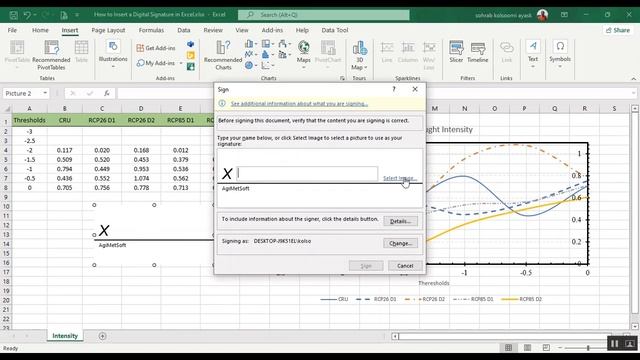Open My Add-ins dropdown arrow
Viewport: 640px width, 360px height.
tap(181, 63)
